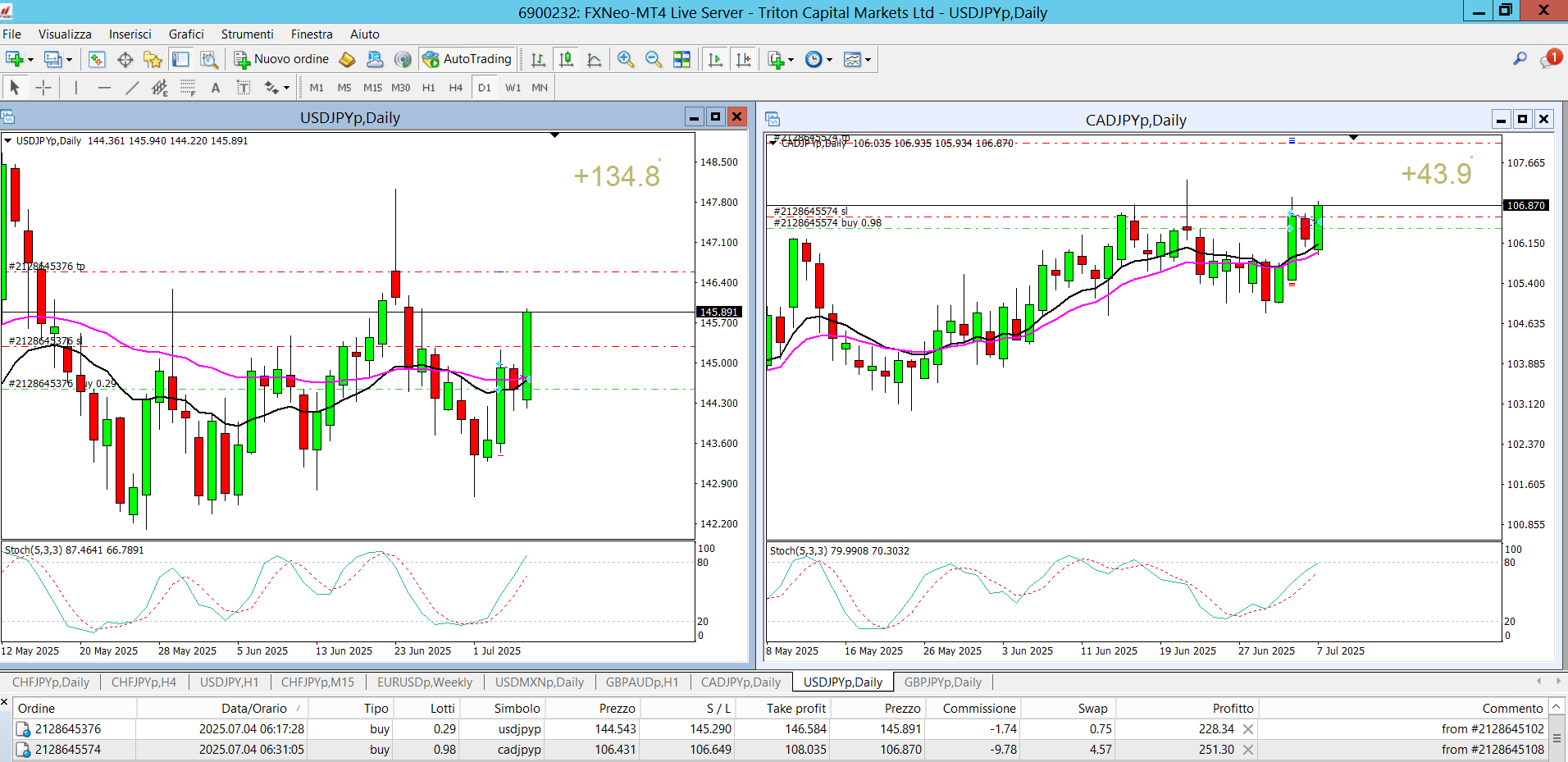This screenshot has height=762, width=1568.
Task: Switch timeframe to W1
Action: pos(513,88)
